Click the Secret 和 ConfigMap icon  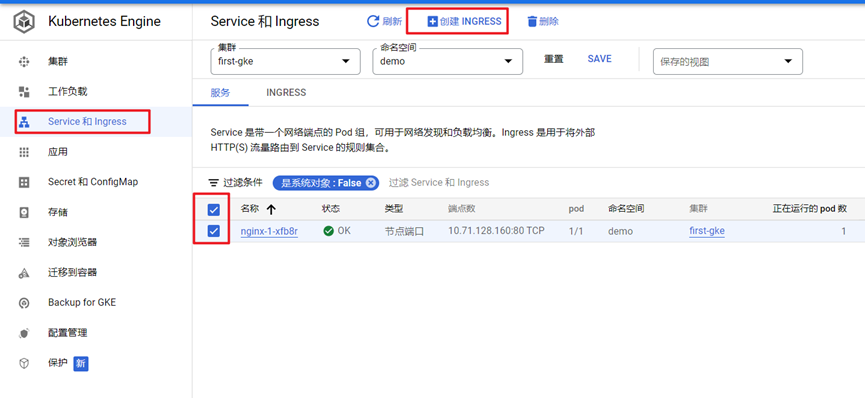pyautogui.click(x=24, y=182)
